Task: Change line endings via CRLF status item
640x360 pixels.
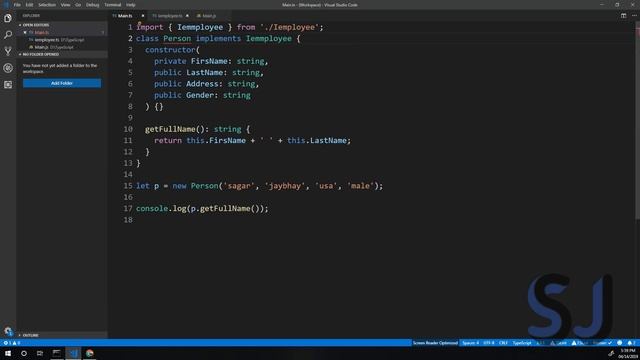Action: tap(503, 343)
